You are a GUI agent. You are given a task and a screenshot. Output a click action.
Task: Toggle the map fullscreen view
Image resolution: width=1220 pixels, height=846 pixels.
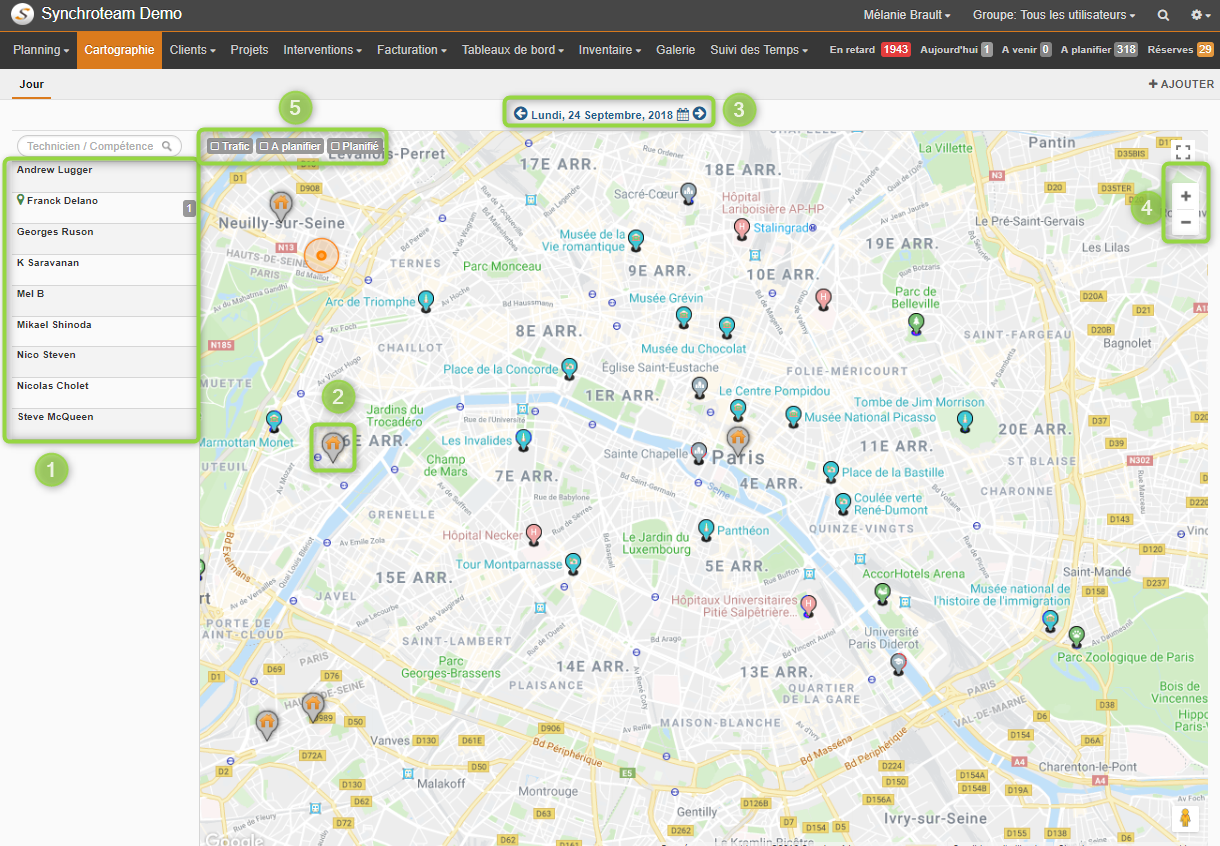tap(1184, 152)
